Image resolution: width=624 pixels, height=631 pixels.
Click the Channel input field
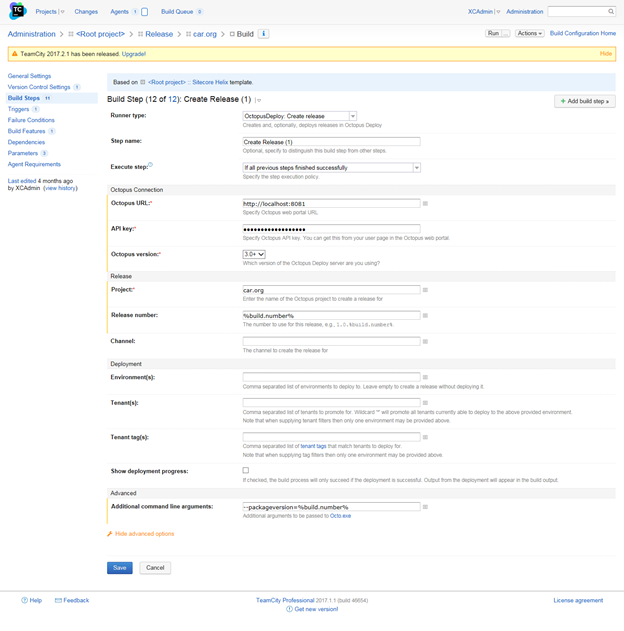coord(332,341)
